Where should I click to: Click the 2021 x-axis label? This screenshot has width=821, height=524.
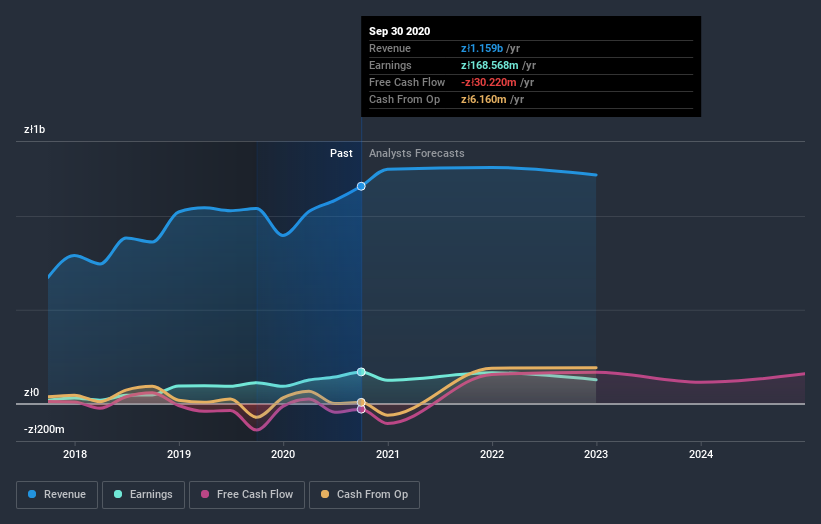387,454
